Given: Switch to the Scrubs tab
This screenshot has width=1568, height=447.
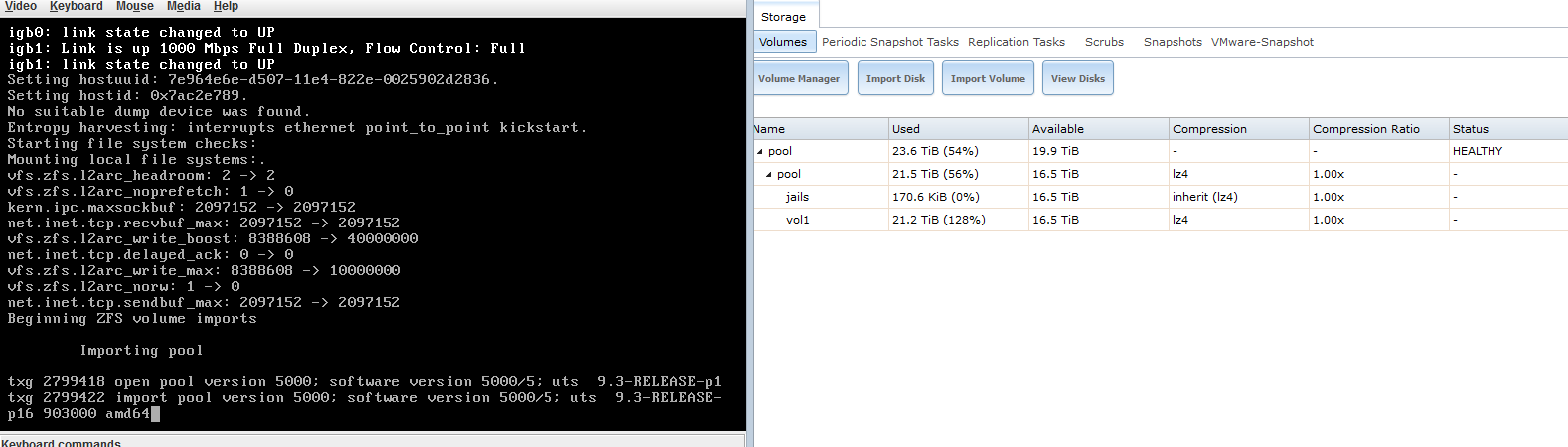Looking at the screenshot, I should tap(1104, 42).
